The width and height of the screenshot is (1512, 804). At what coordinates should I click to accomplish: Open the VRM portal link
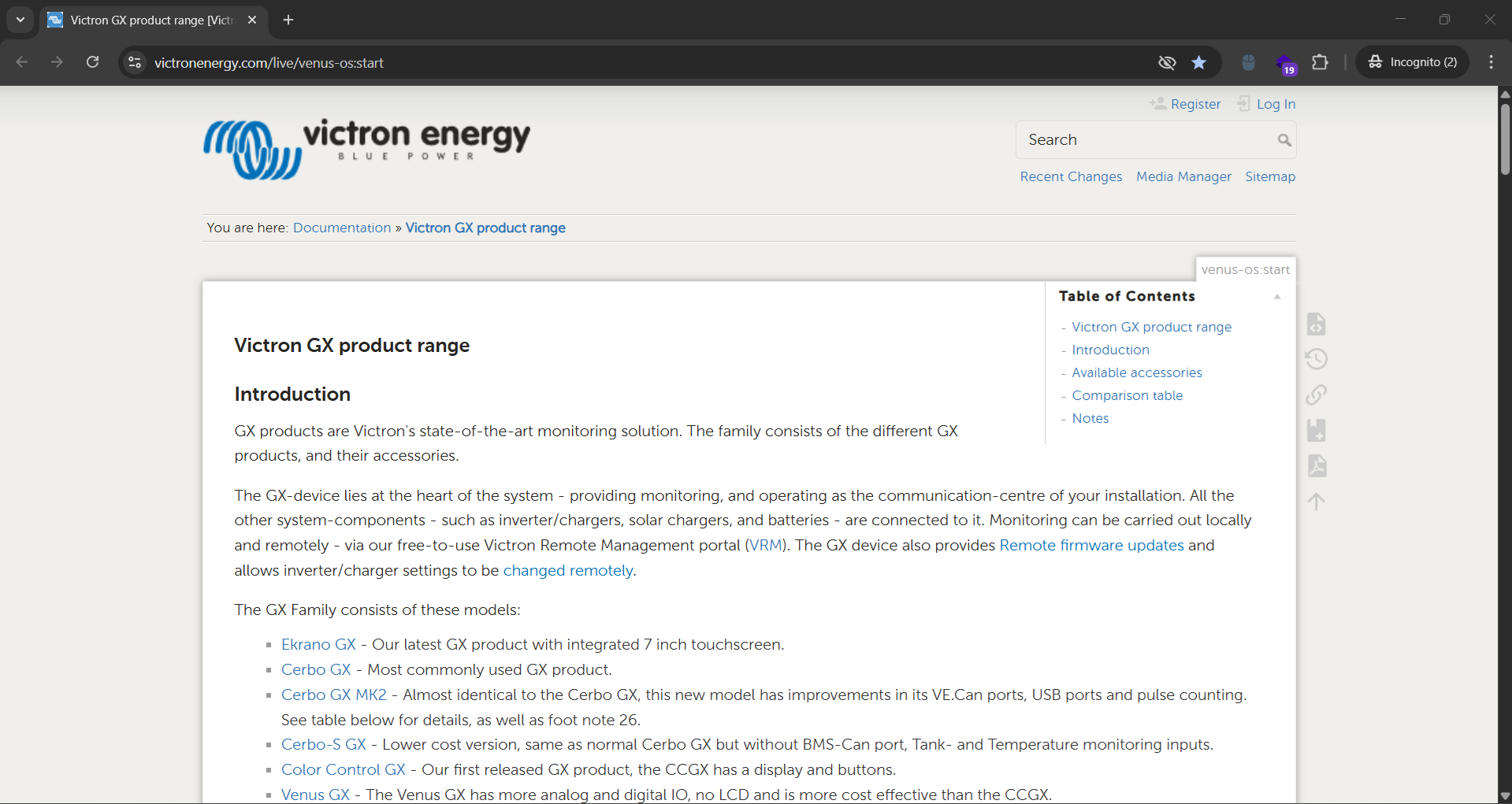(x=766, y=545)
